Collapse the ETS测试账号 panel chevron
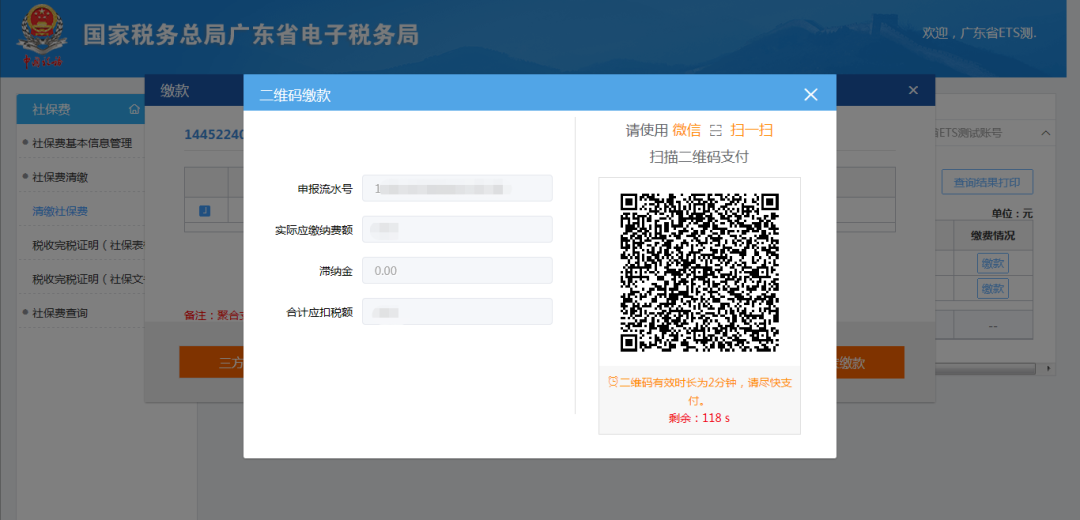Image resolution: width=1080 pixels, height=520 pixels. [x=1046, y=132]
